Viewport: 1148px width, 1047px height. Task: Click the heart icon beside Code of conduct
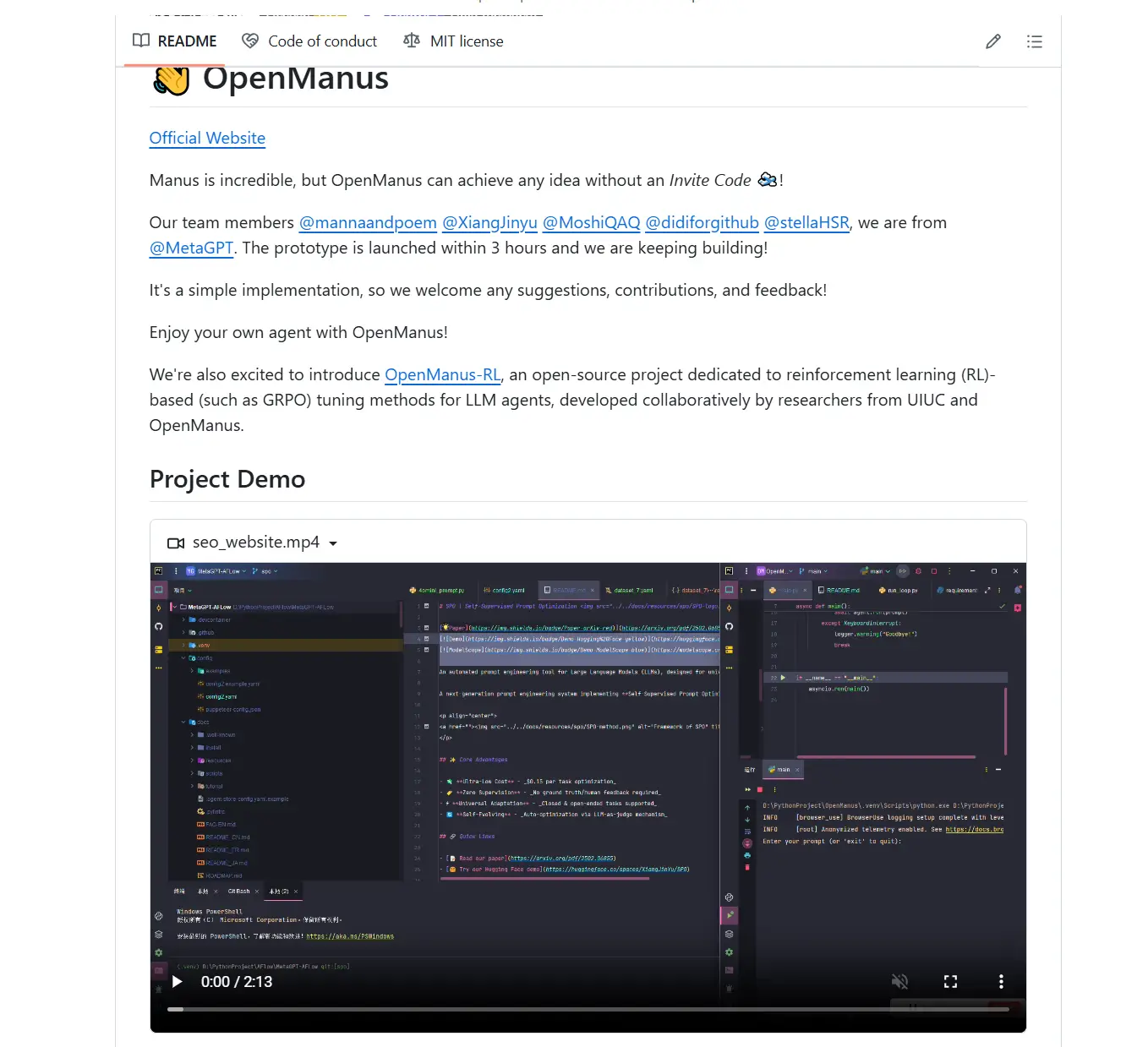pos(250,41)
